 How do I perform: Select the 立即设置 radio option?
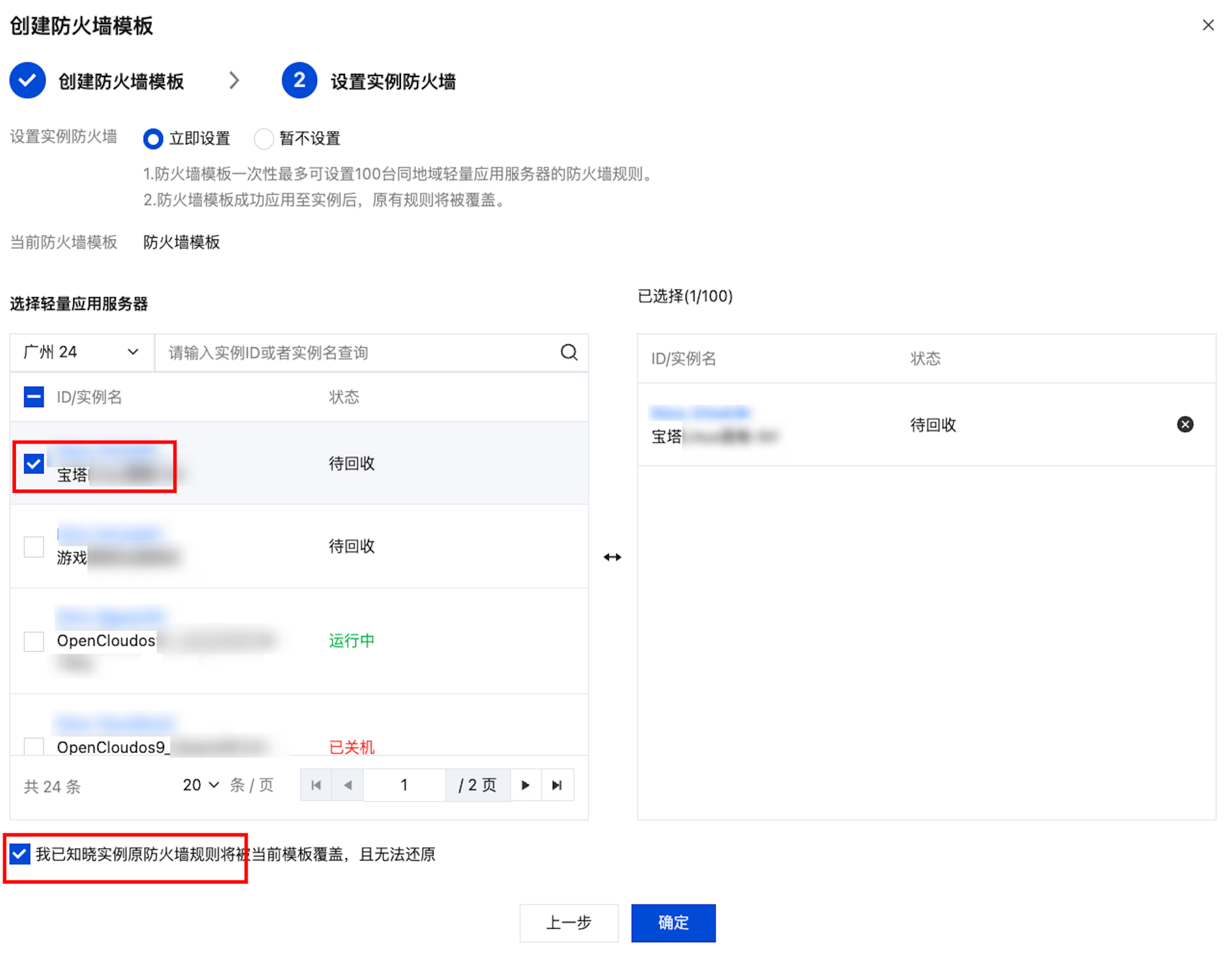pos(153,139)
